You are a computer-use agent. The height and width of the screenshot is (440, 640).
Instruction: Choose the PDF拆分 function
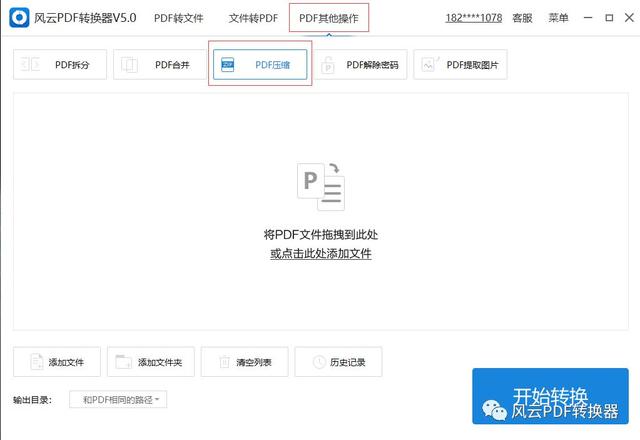coord(60,64)
